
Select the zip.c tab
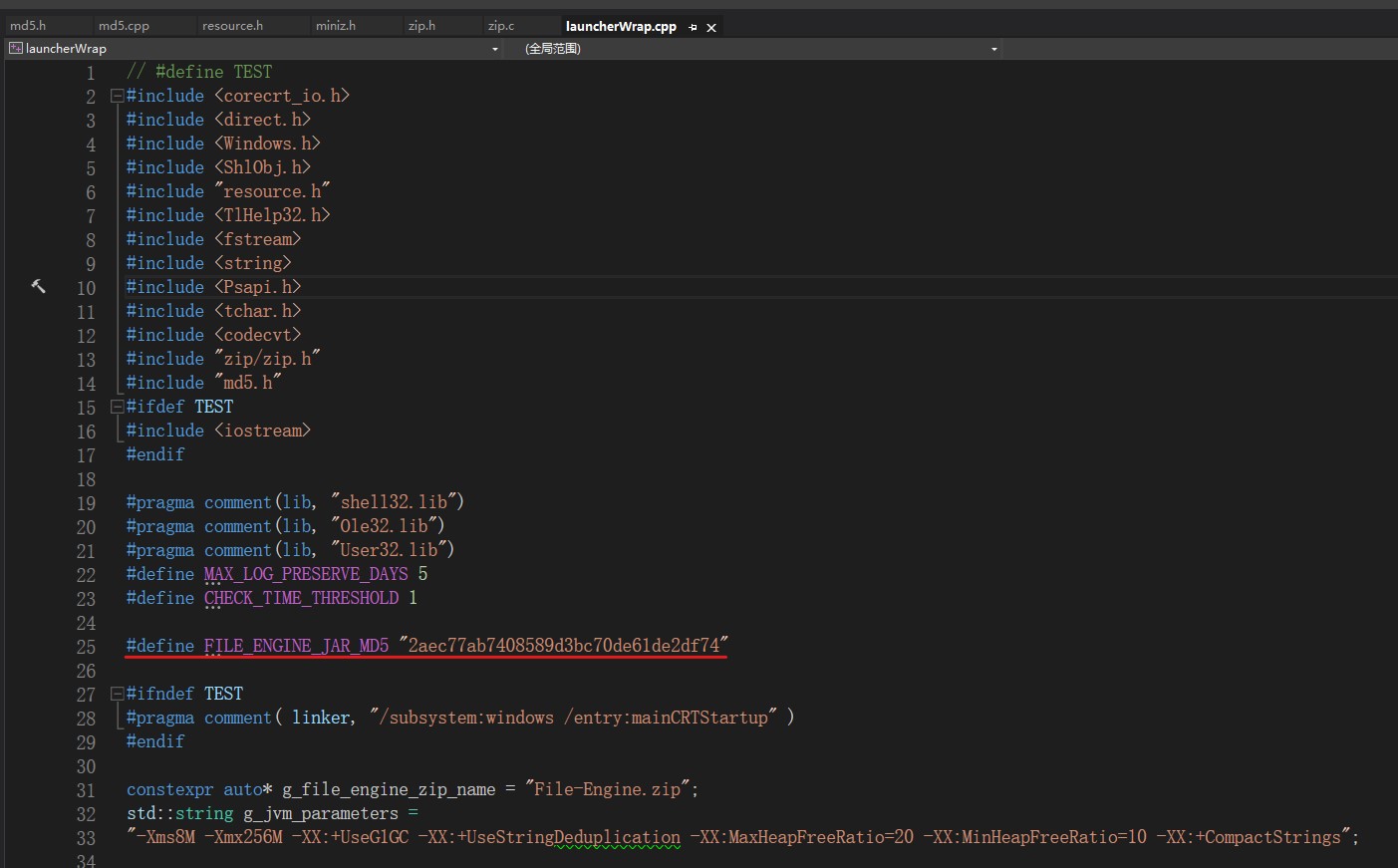(501, 26)
